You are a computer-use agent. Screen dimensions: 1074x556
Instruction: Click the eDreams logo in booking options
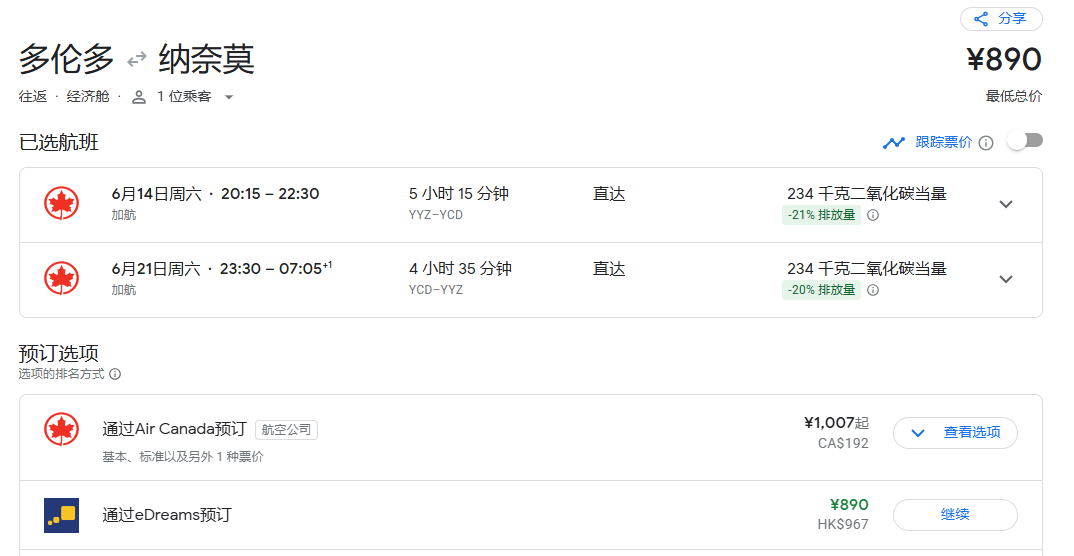tap(62, 515)
